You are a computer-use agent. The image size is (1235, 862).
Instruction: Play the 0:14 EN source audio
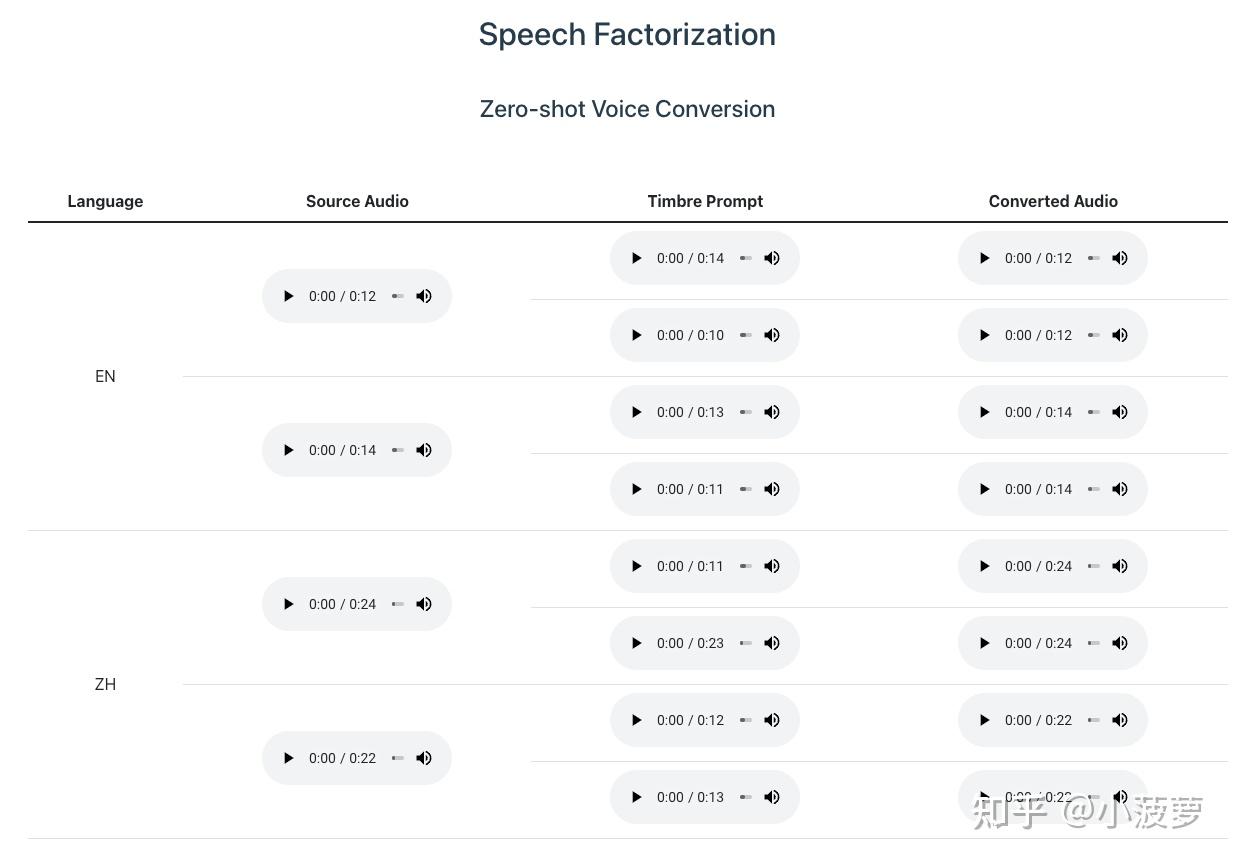pos(289,450)
